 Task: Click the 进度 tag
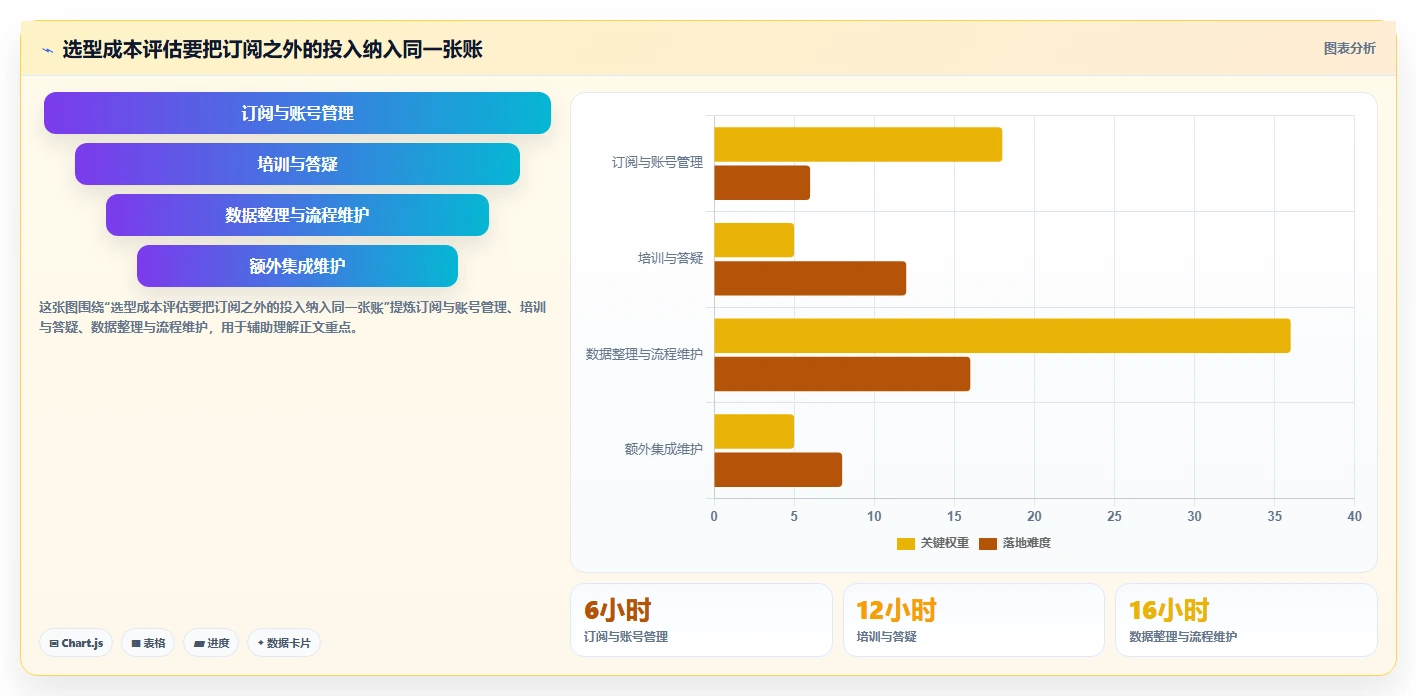(x=211, y=643)
